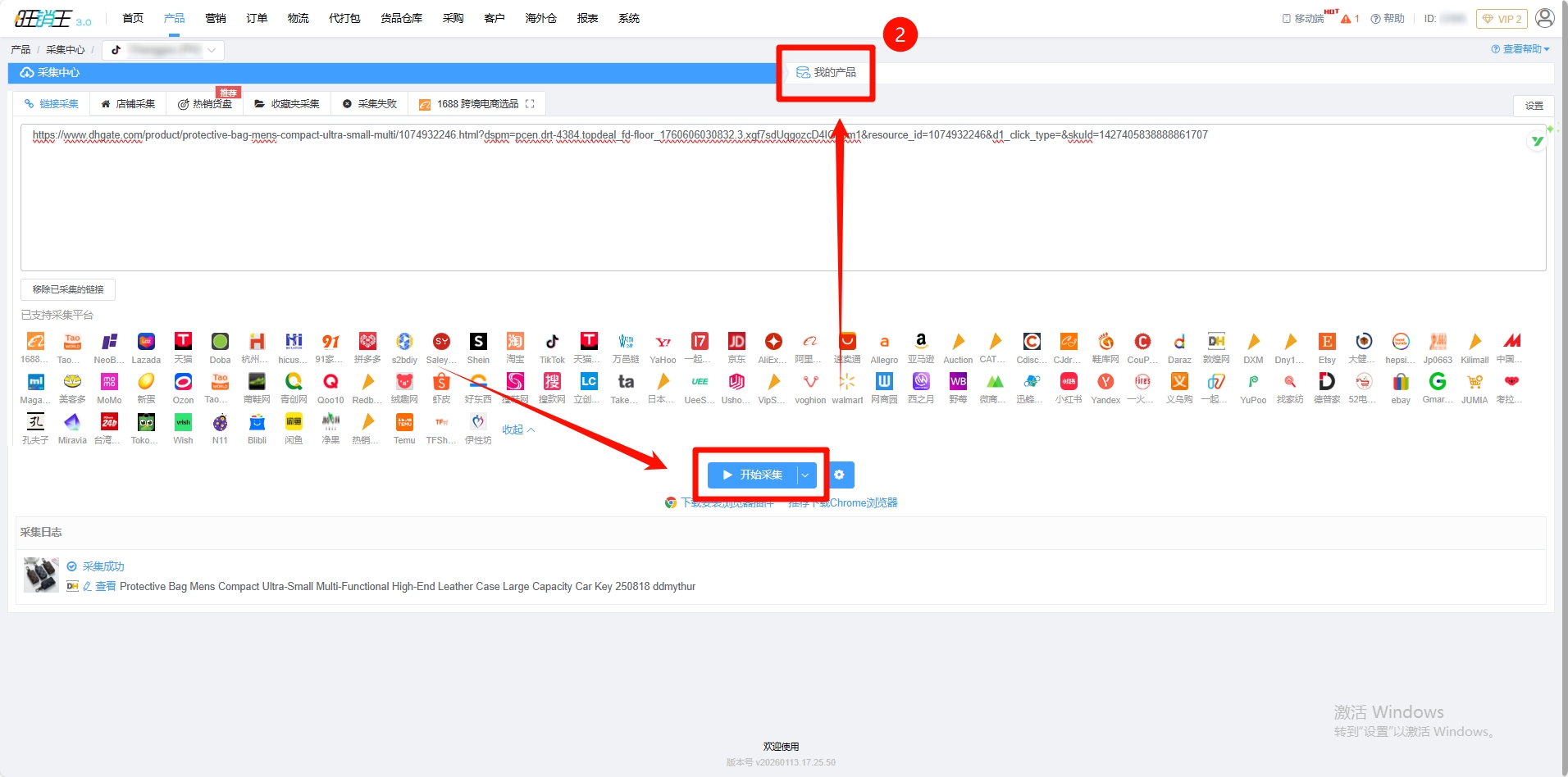Click the Ozon platform icon

point(183,382)
